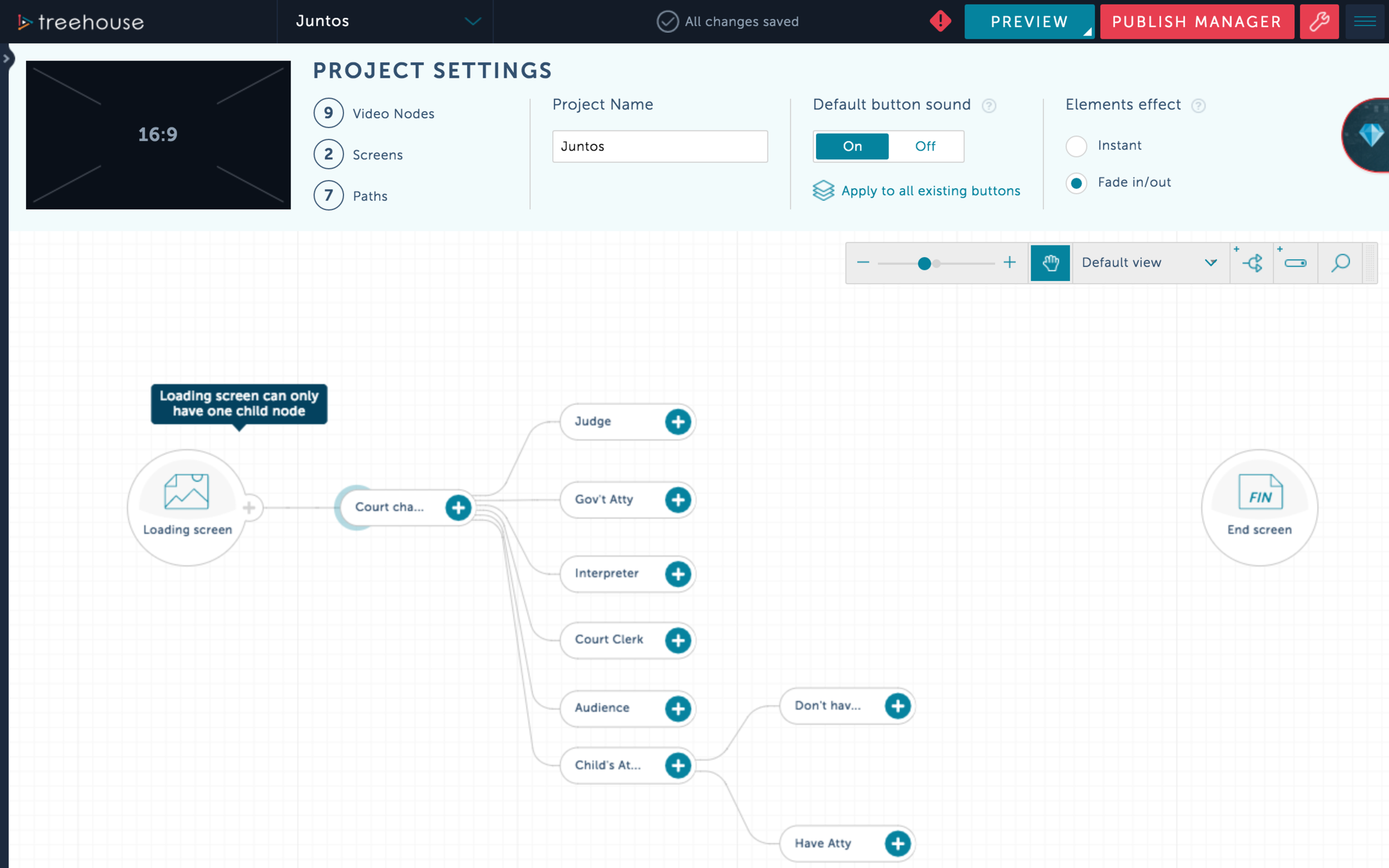Click plus on Have Atty node

(897, 844)
